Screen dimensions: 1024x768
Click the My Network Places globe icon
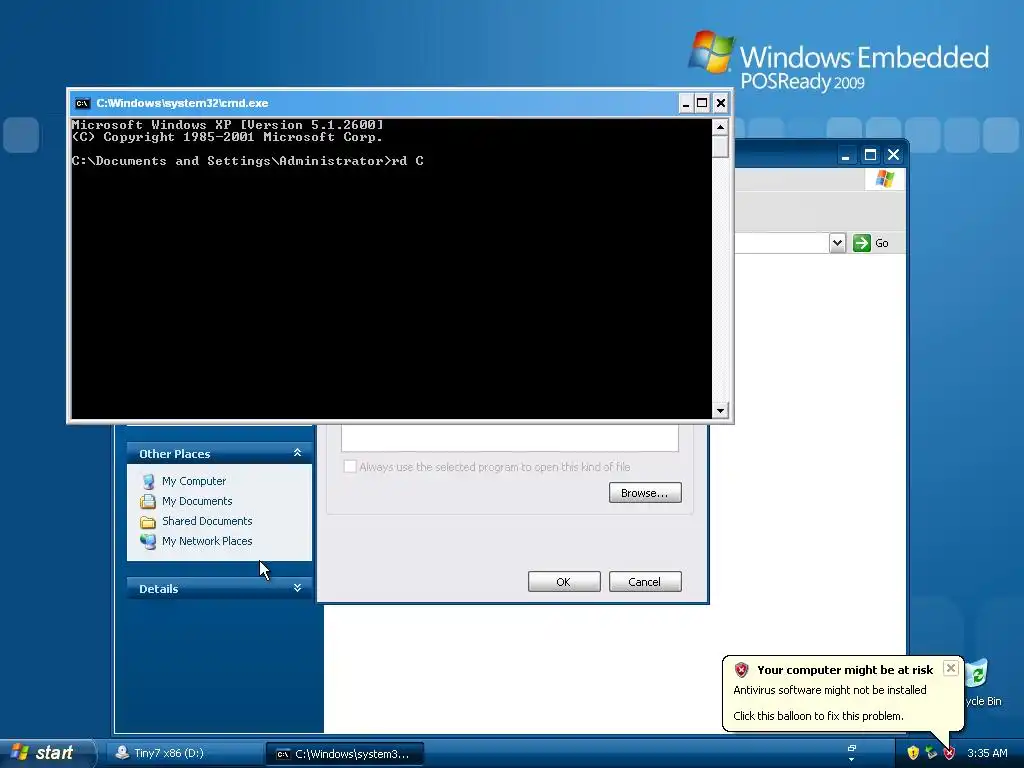(148, 541)
